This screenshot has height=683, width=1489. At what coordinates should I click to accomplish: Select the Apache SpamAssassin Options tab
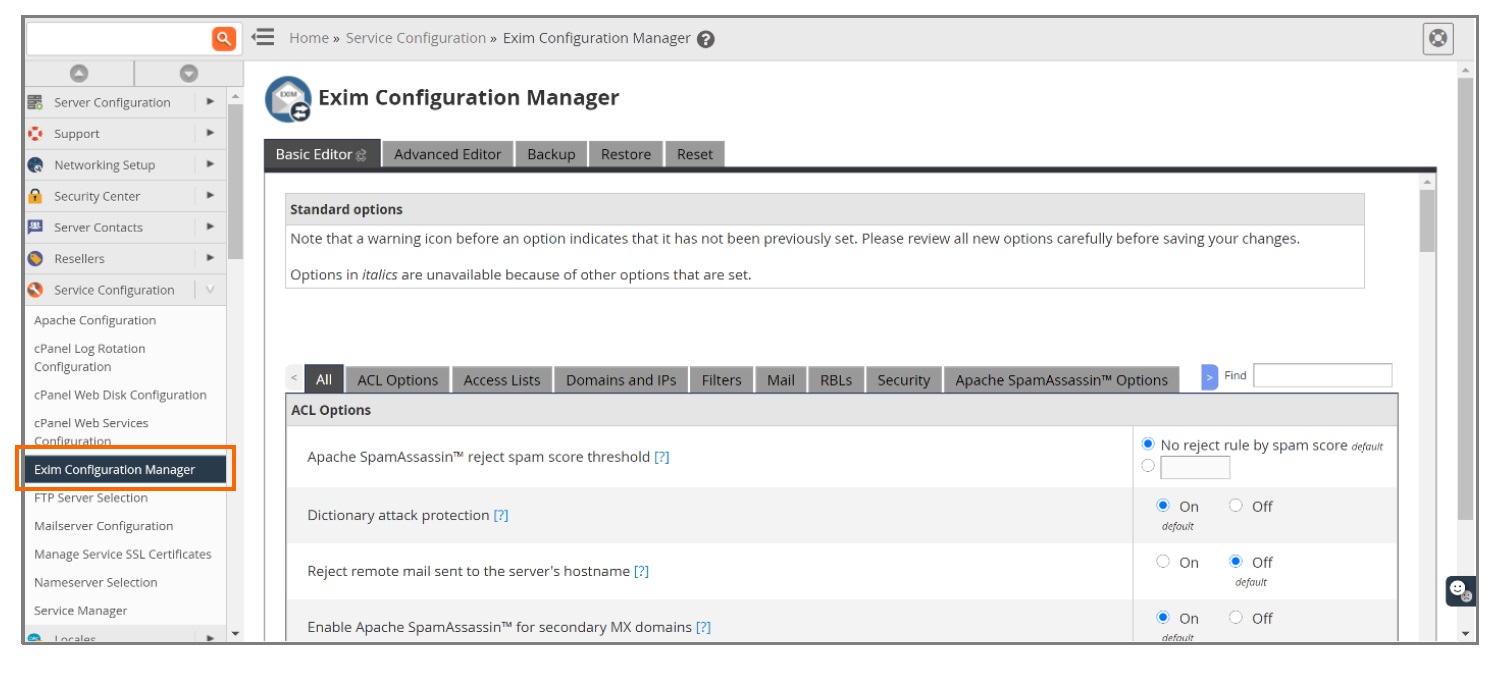(1062, 380)
